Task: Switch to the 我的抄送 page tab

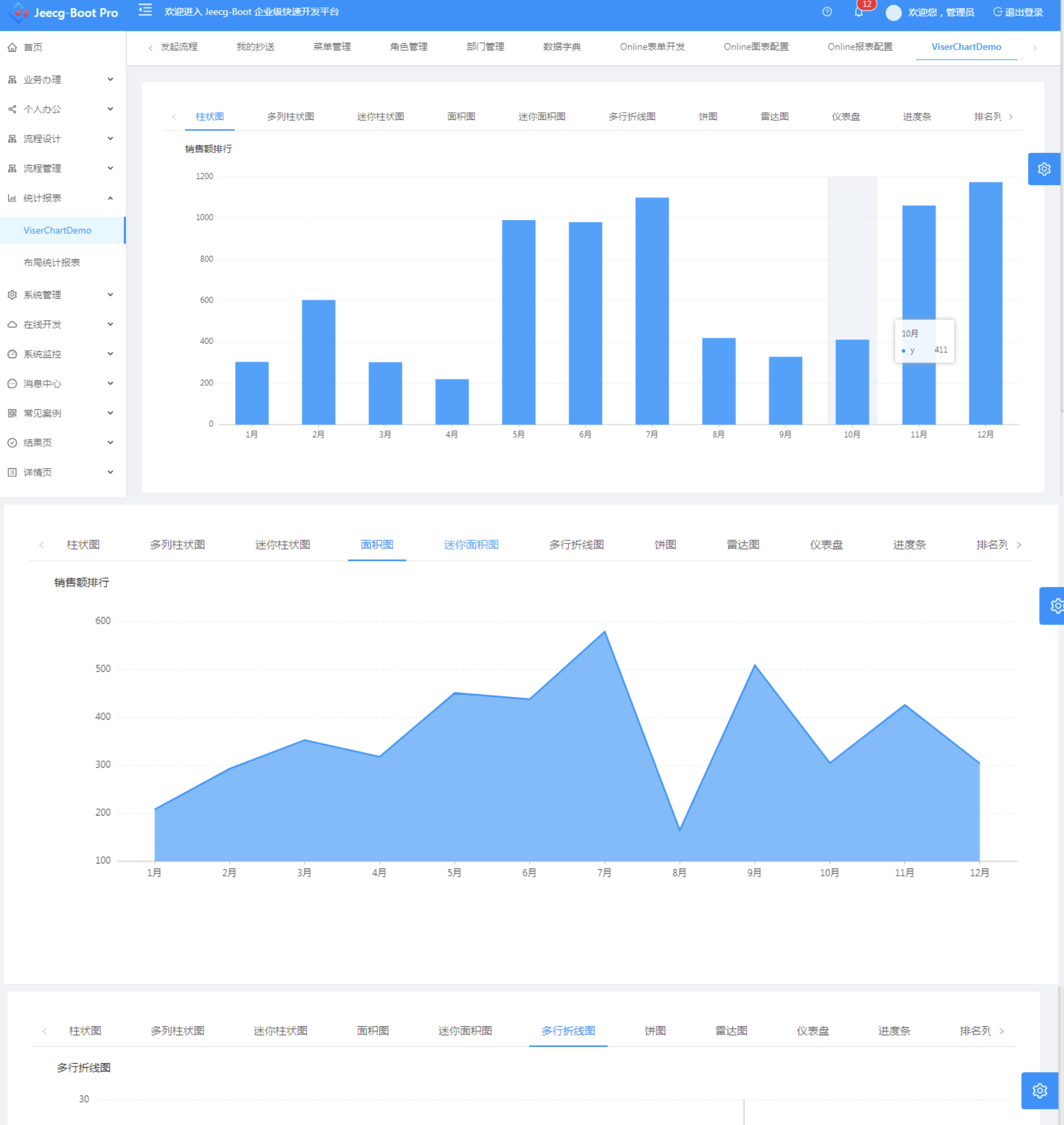Action: [x=255, y=47]
